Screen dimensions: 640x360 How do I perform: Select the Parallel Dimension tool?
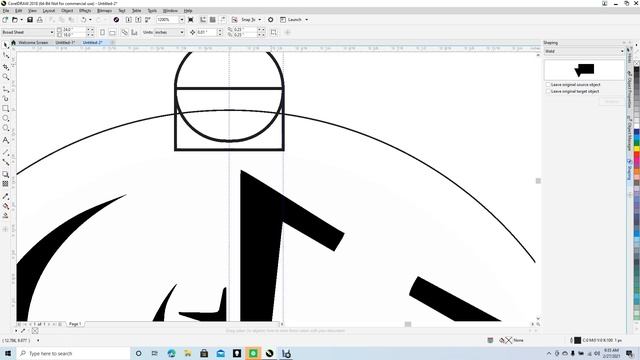[6, 152]
